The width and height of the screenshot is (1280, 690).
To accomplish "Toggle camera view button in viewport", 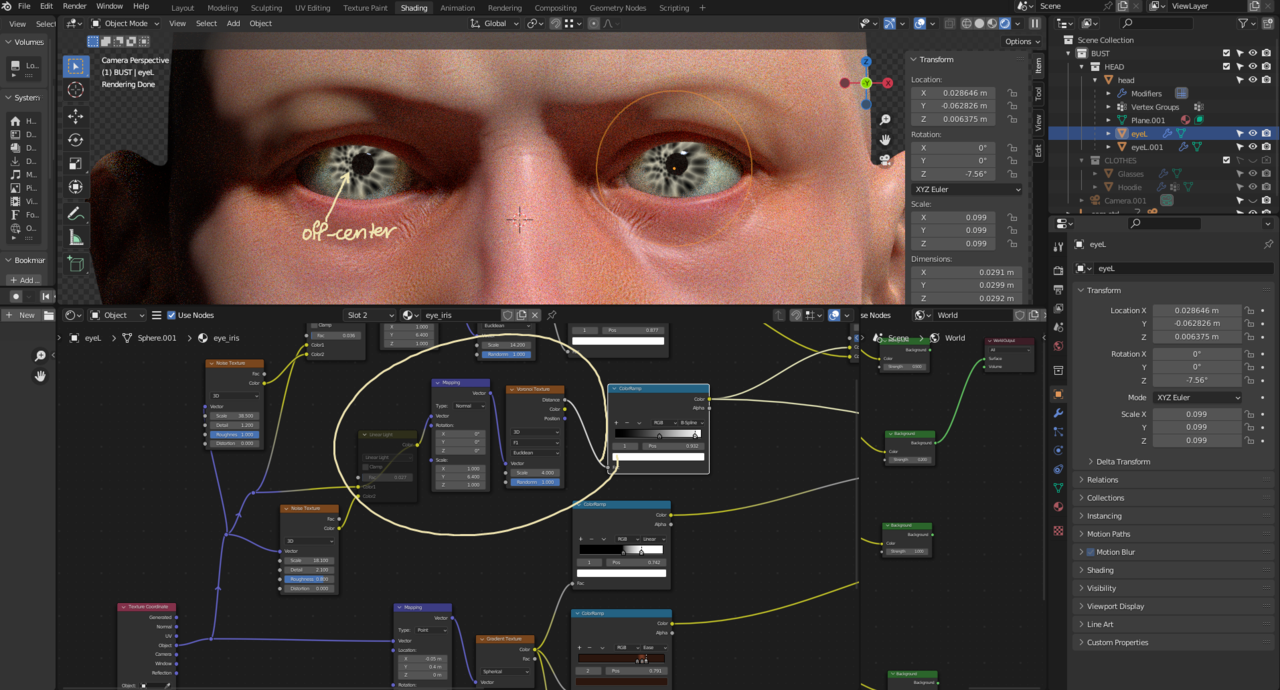I will click(x=885, y=160).
